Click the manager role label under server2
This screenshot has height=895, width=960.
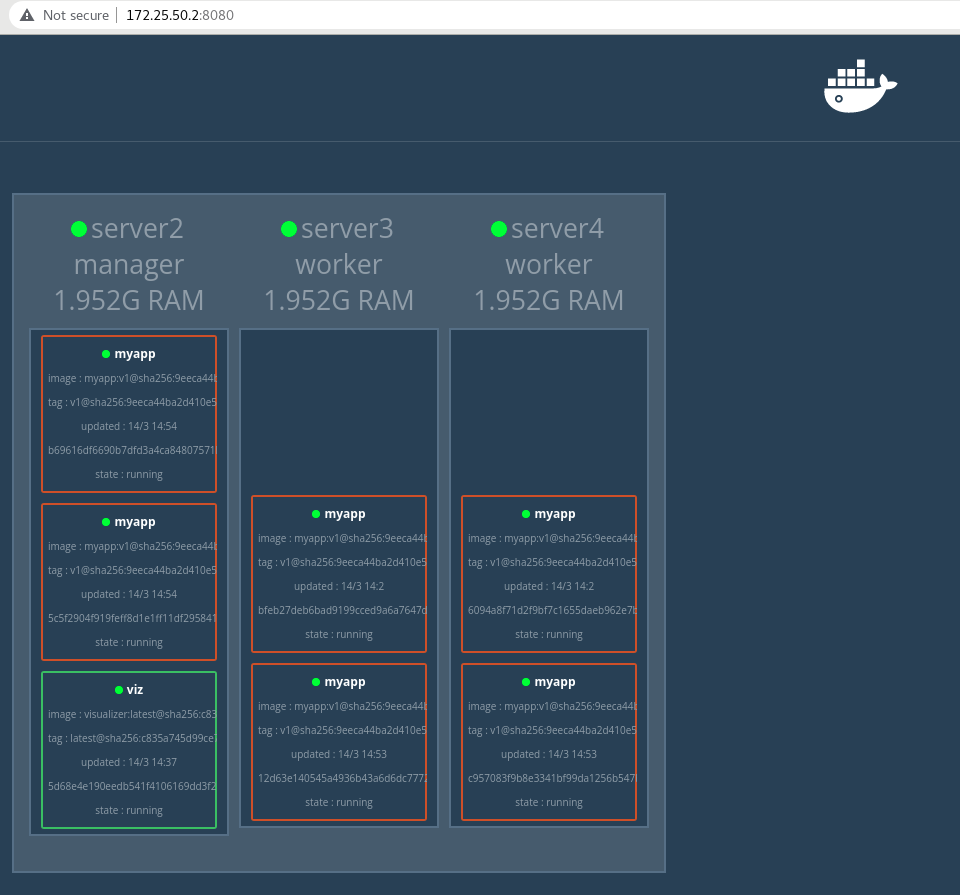point(129,265)
